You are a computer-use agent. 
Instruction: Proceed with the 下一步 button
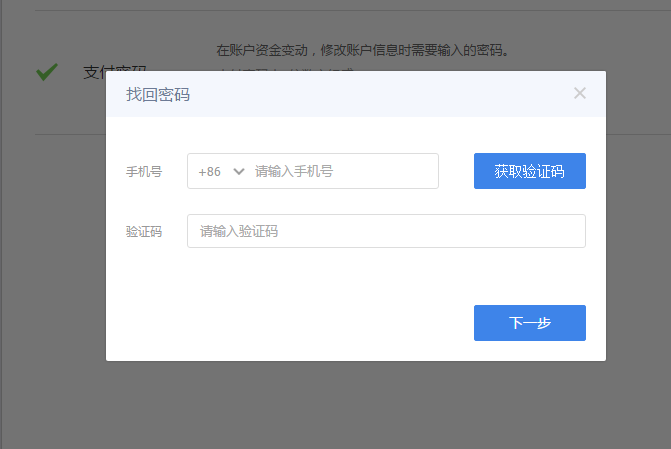(x=529, y=323)
